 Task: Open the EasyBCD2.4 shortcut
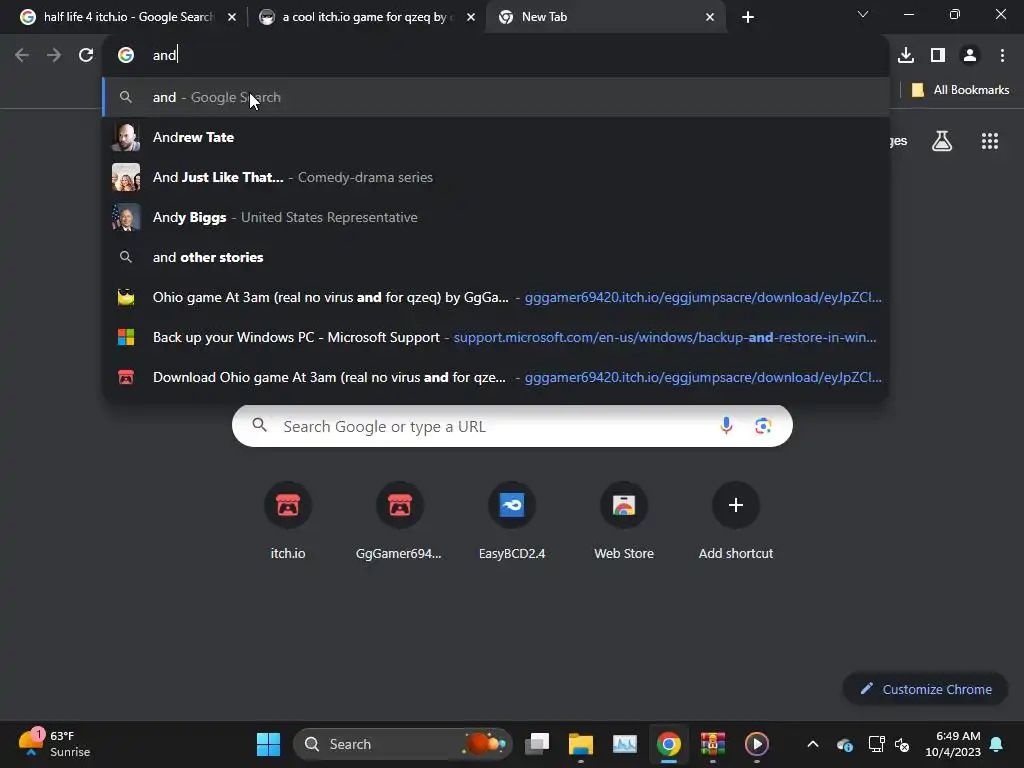coord(512,520)
